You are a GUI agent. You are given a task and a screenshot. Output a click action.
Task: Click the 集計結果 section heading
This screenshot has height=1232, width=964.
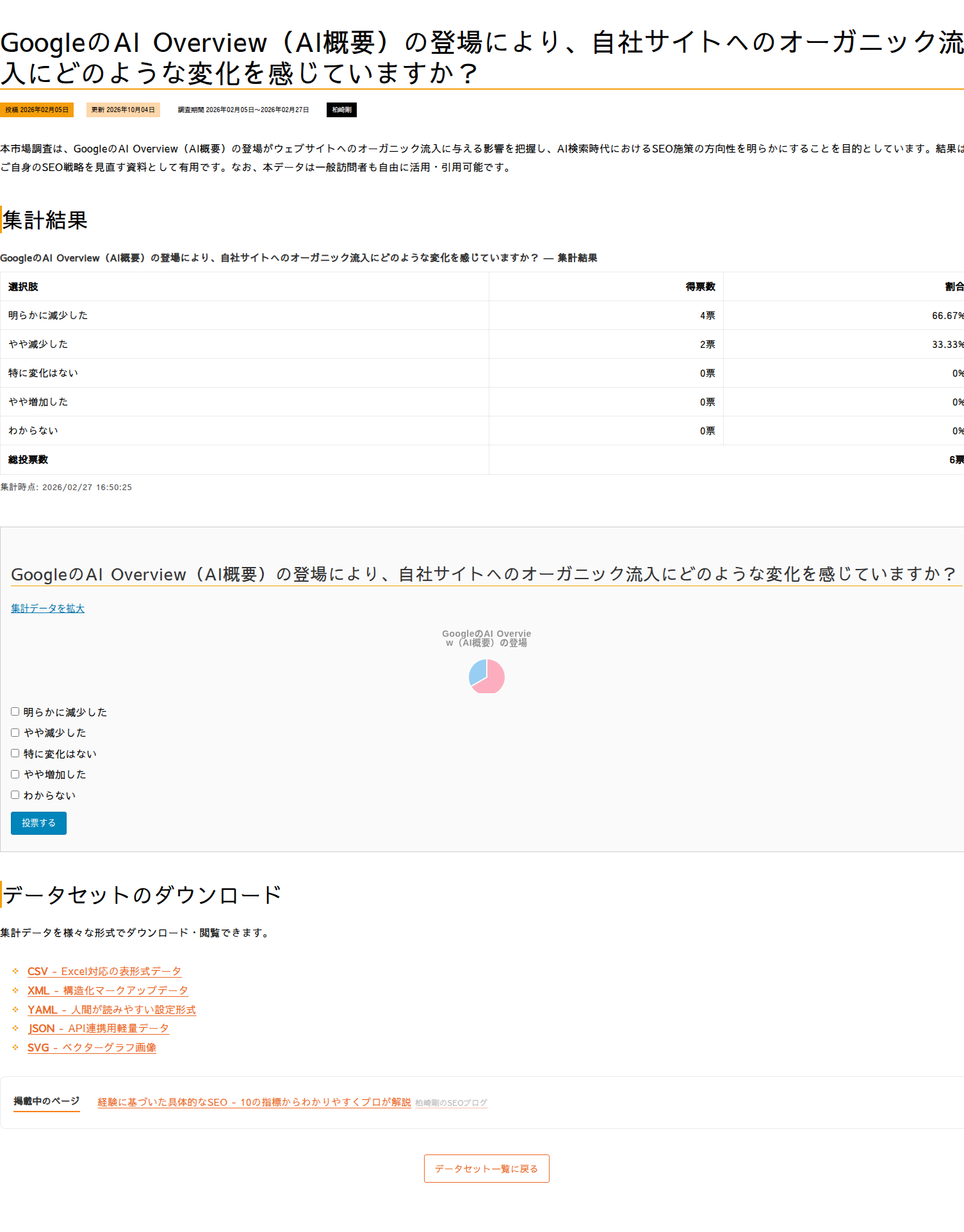[45, 220]
